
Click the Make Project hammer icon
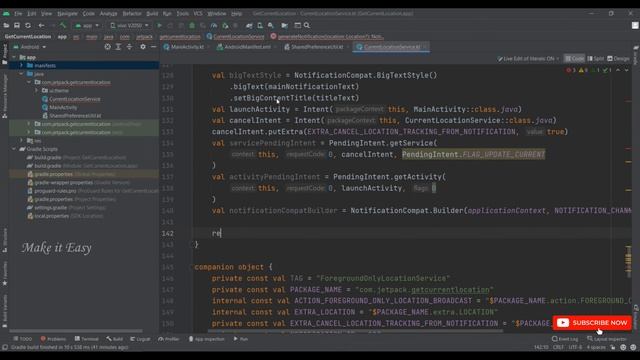pyautogui.click(x=63, y=25)
